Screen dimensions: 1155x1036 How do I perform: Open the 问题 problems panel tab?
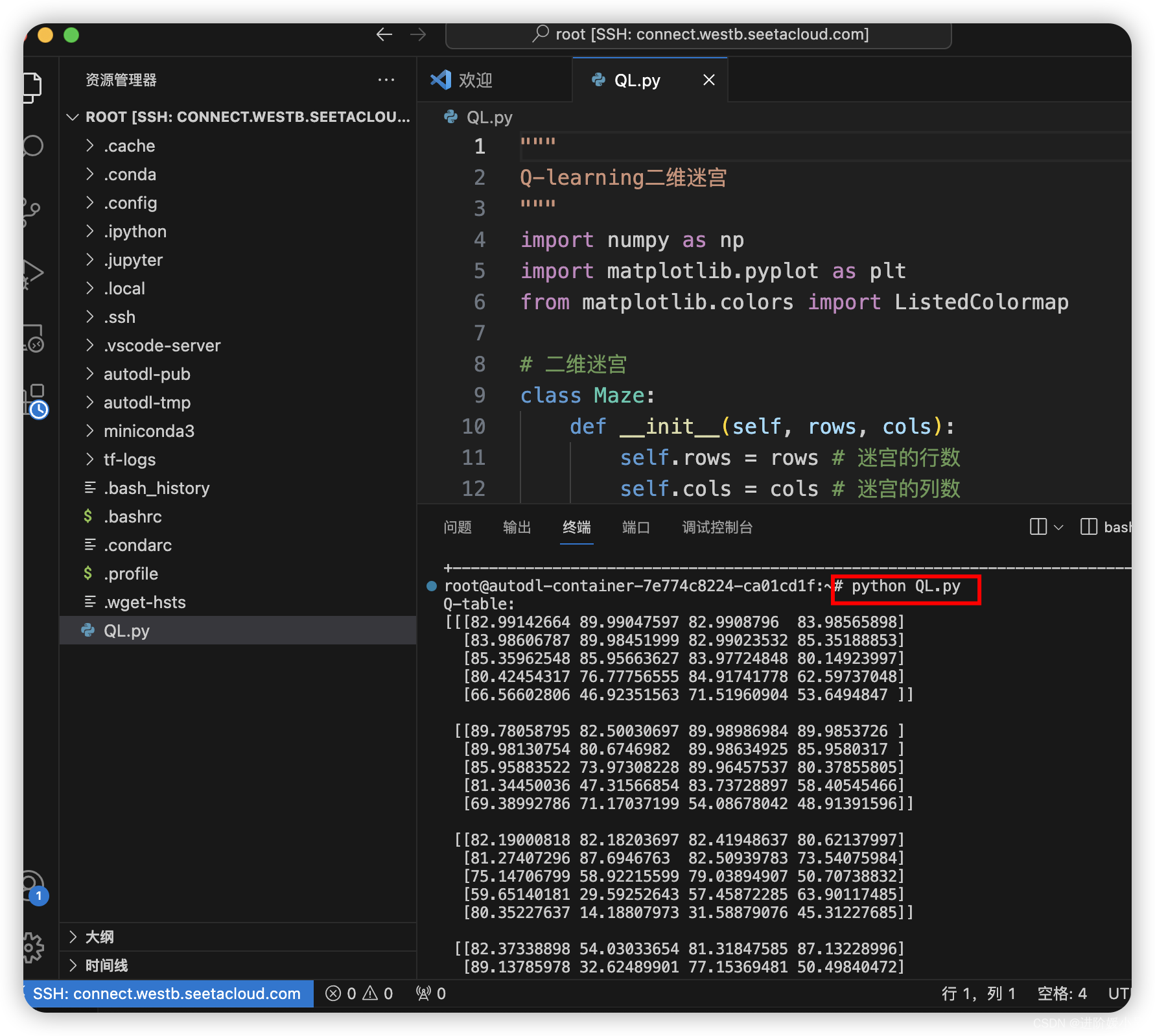458,527
